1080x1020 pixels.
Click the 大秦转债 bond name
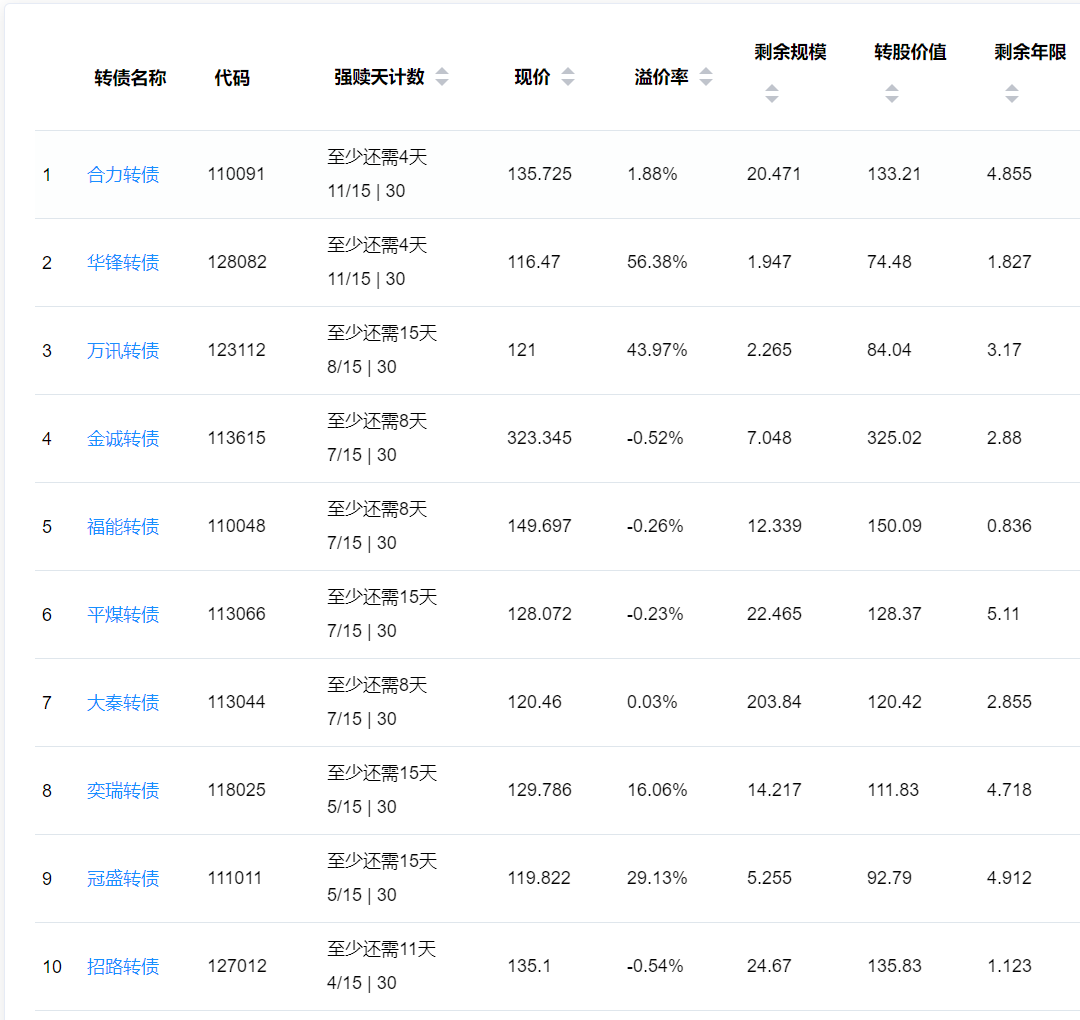123,703
